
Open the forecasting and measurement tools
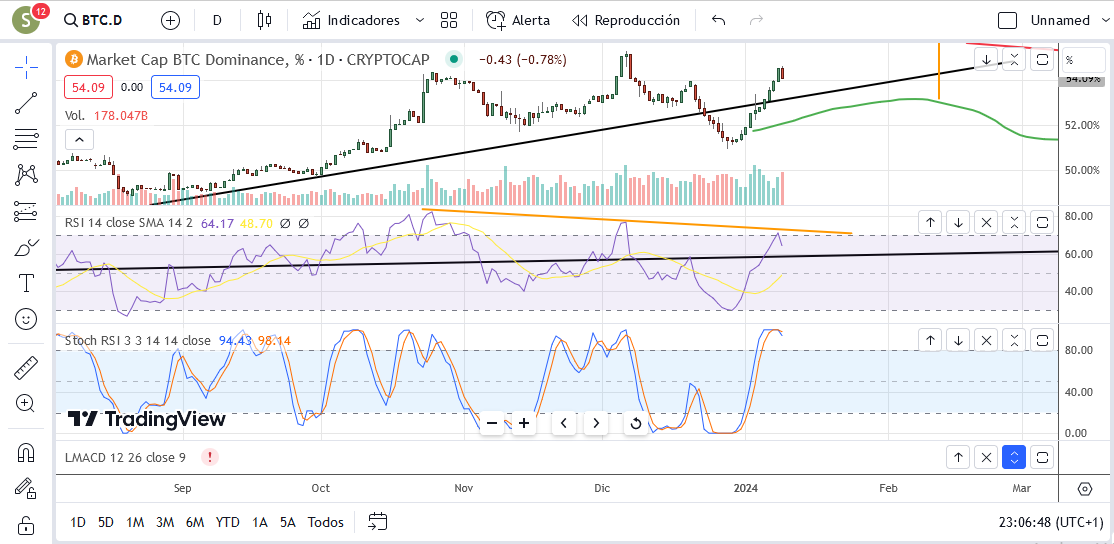point(26,211)
